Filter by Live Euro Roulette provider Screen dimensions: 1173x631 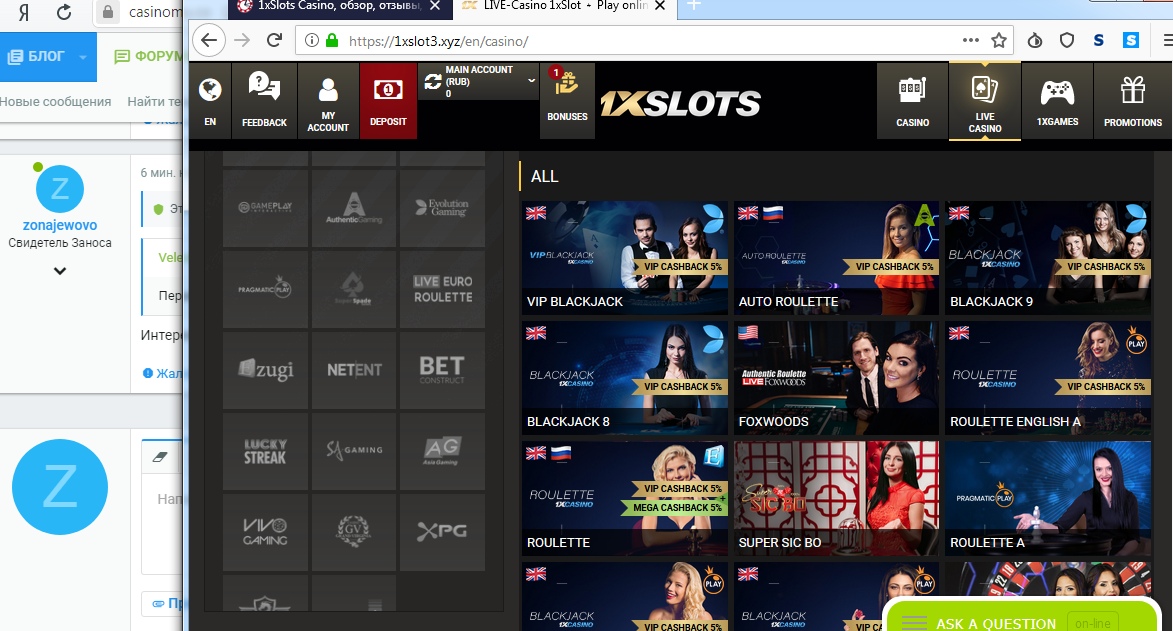(442, 289)
